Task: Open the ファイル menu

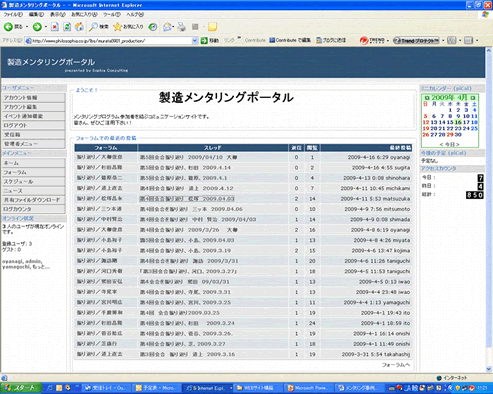Action: tap(13, 15)
